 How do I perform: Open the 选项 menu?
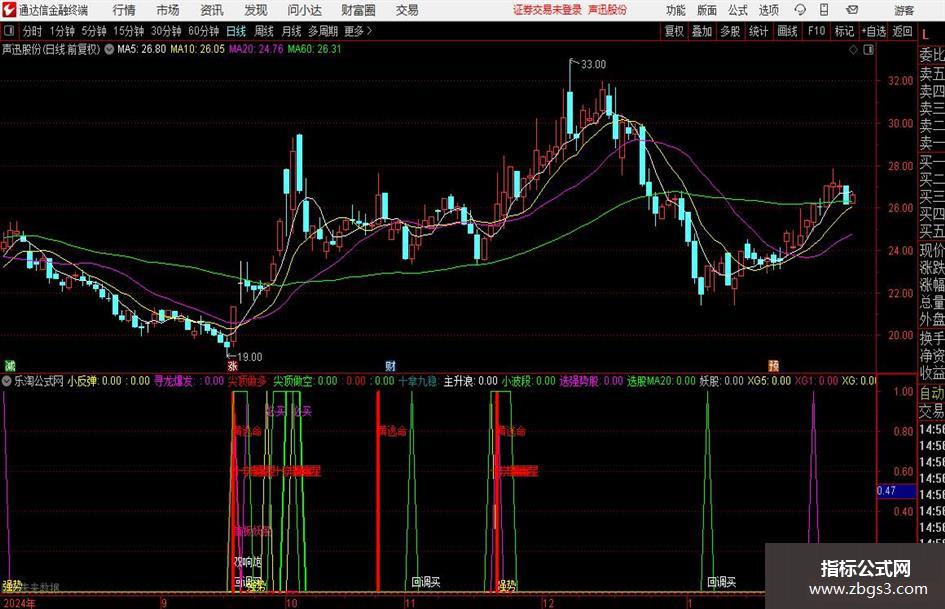click(768, 10)
